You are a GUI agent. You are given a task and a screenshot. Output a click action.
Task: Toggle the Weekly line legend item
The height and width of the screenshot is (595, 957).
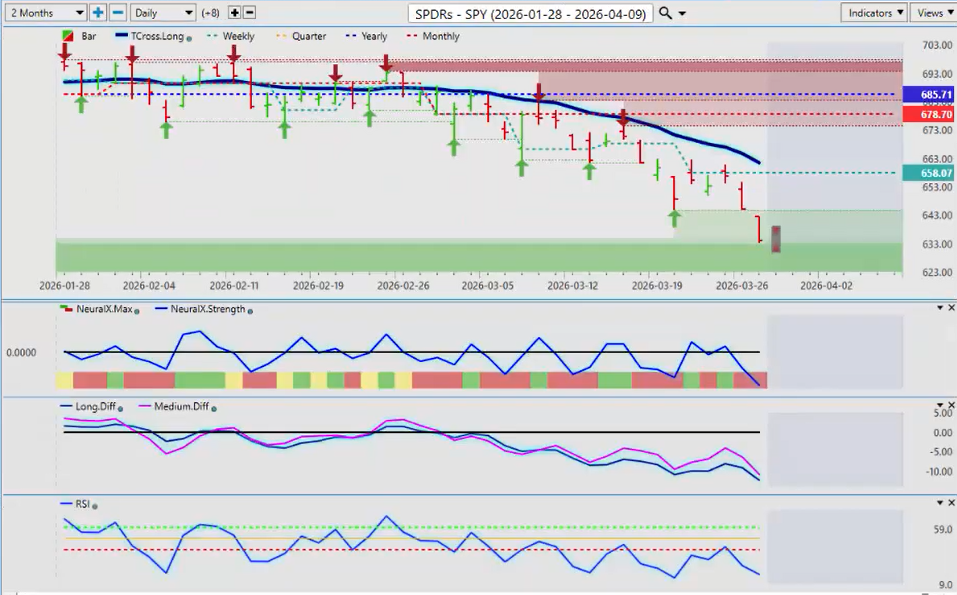coord(232,36)
